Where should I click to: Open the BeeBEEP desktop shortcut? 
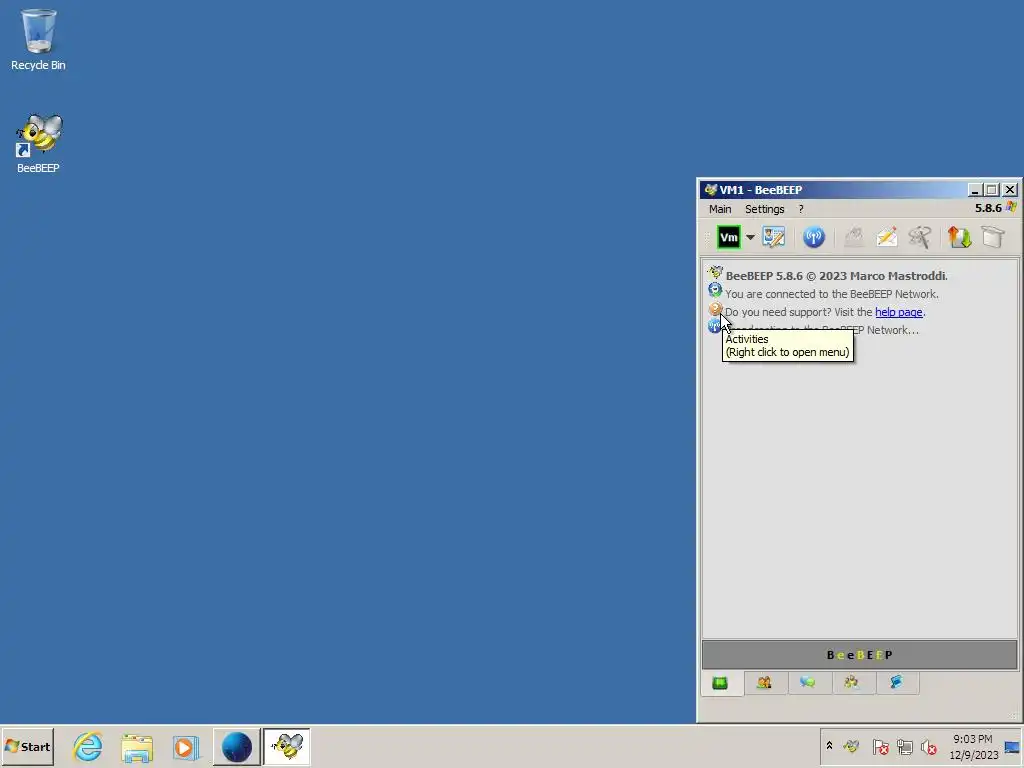[38, 144]
